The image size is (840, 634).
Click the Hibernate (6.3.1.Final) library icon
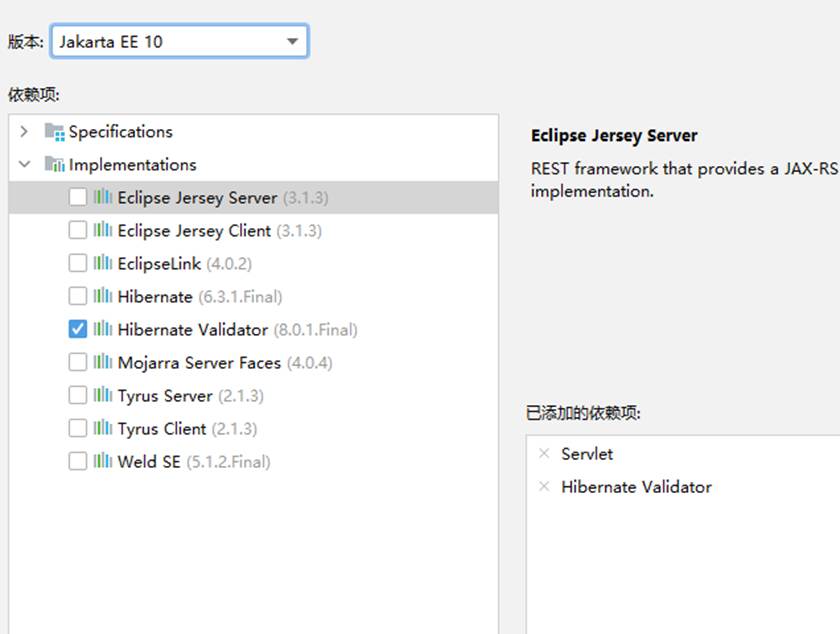[103, 296]
